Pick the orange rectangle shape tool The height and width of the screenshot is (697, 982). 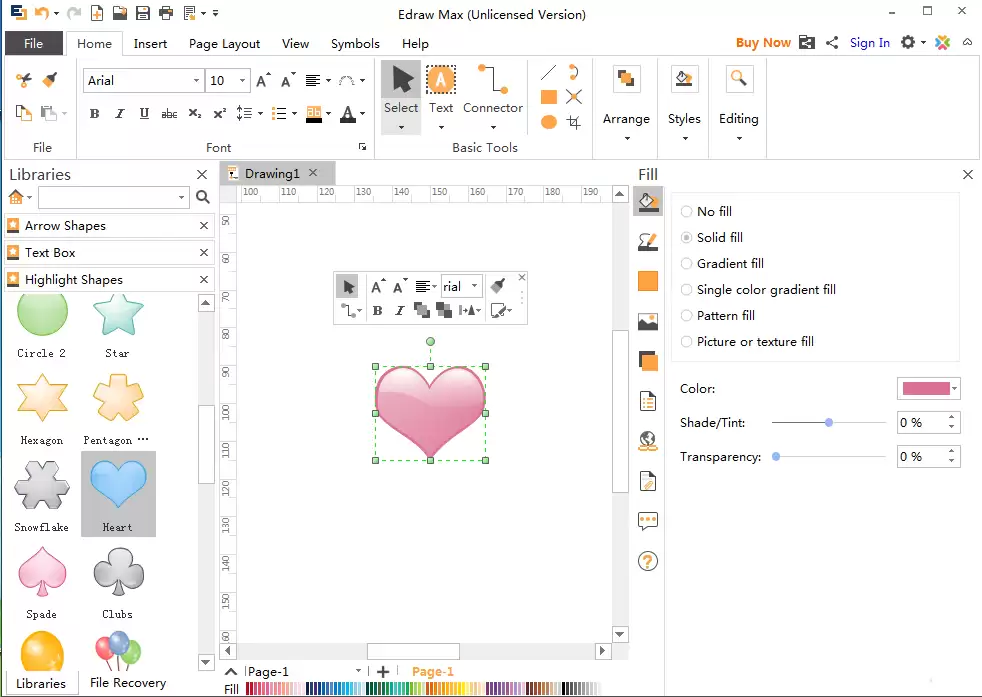pyautogui.click(x=549, y=97)
